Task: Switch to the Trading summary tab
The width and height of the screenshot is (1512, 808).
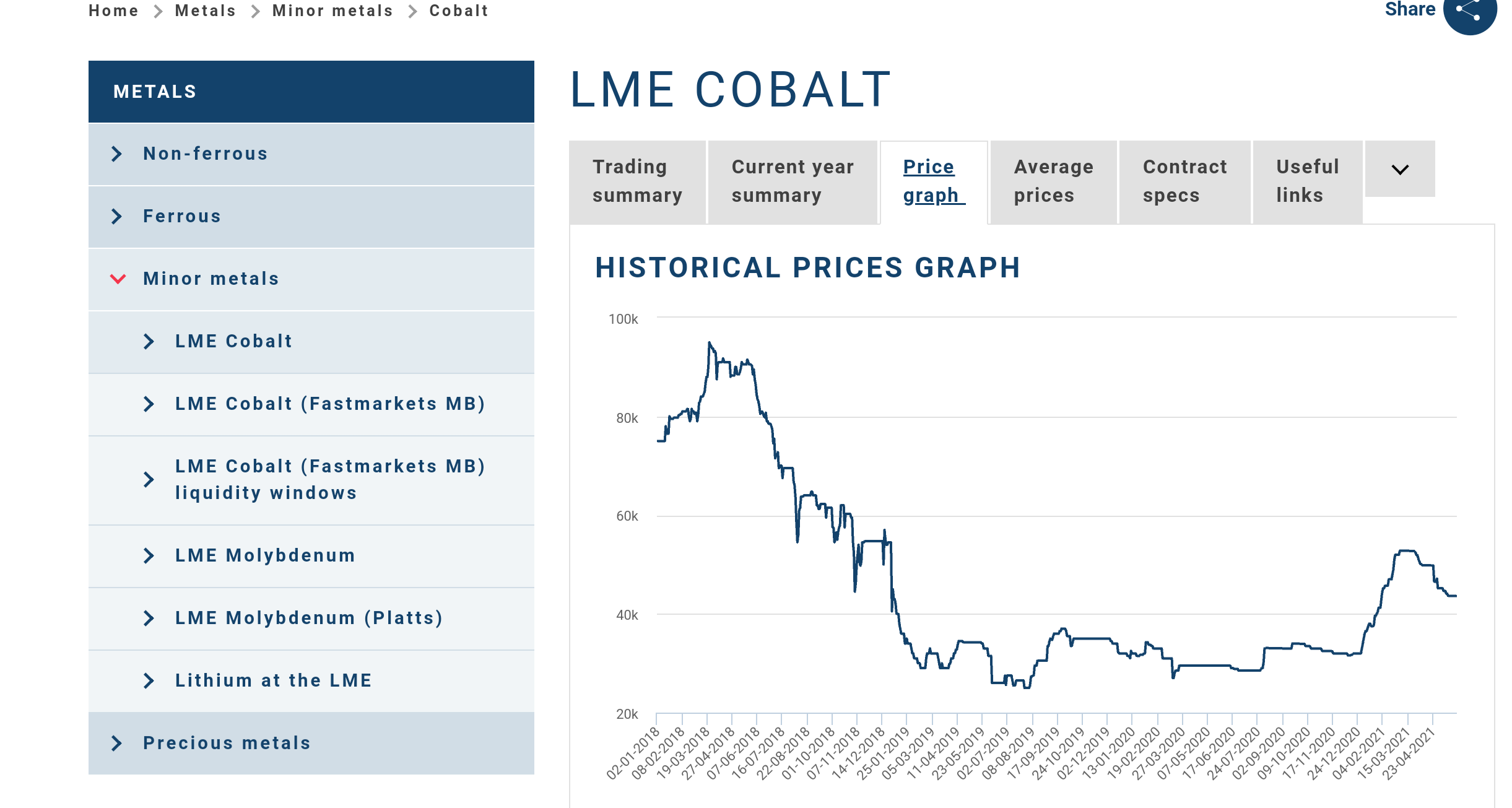Action: 638,181
